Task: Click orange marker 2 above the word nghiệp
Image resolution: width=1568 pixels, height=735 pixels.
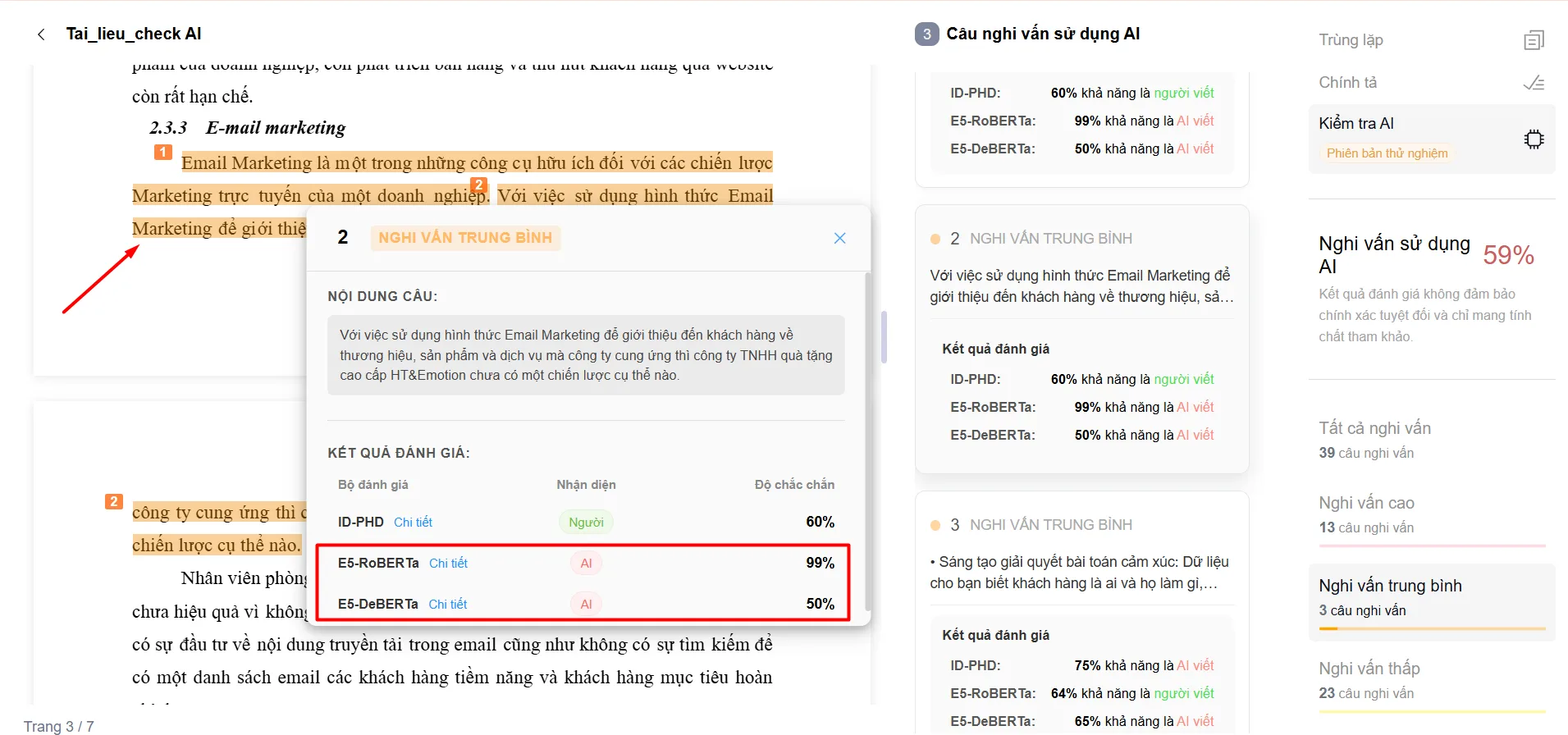Action: [478, 185]
